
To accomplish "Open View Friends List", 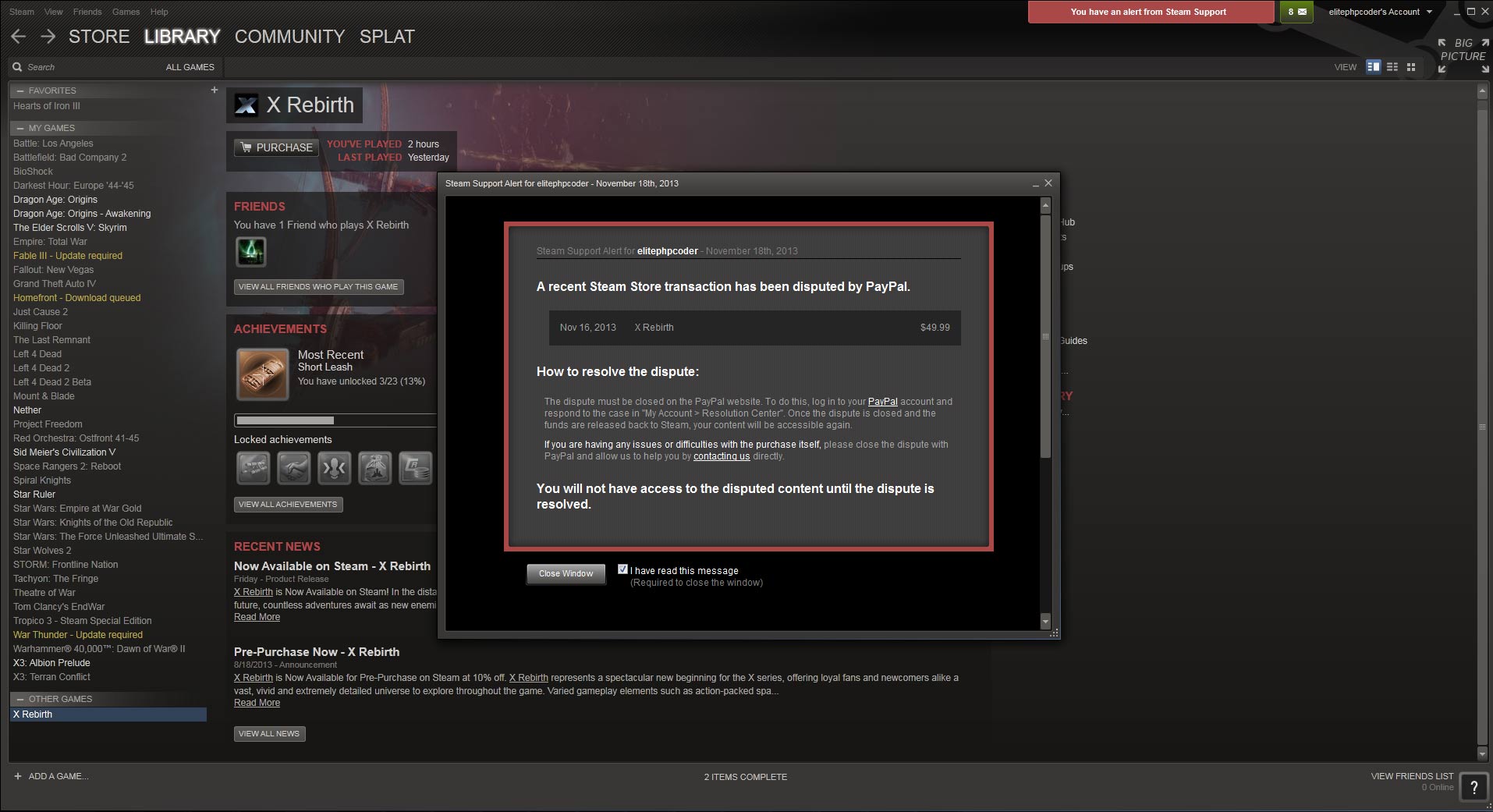I will [x=1412, y=776].
